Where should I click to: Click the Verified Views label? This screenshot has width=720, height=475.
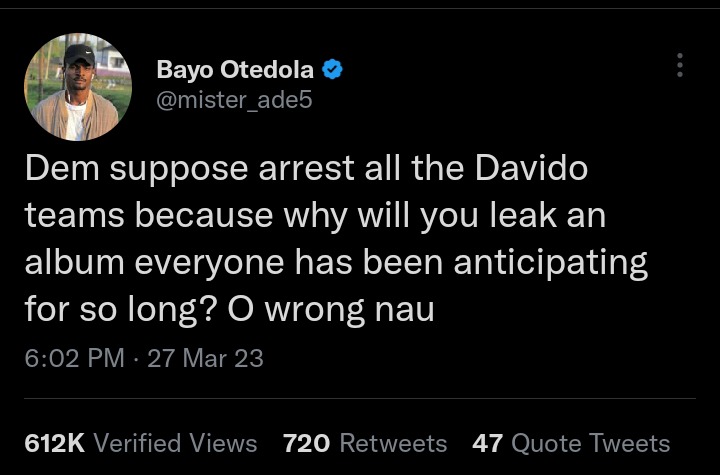click(x=175, y=443)
